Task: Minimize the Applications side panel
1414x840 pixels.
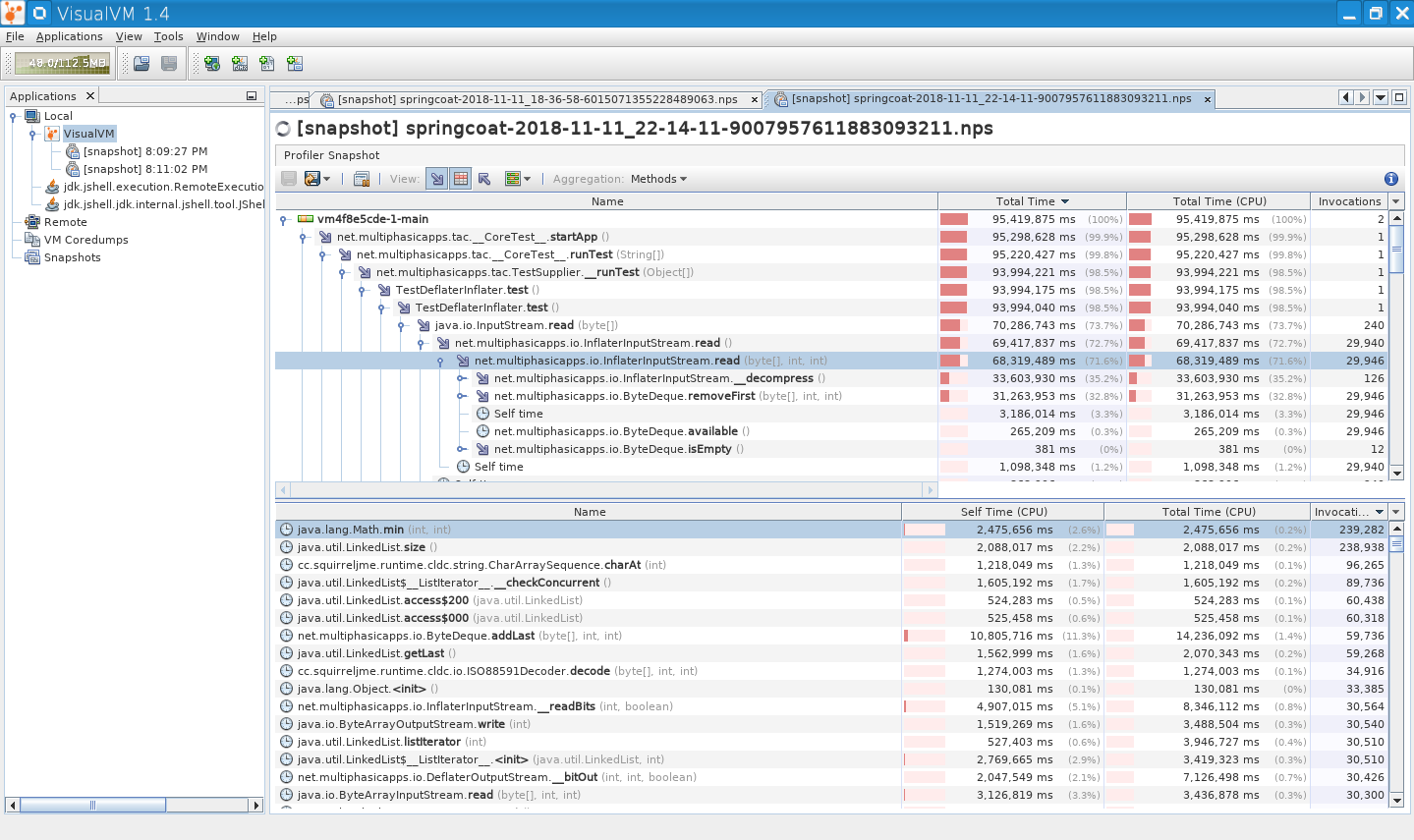Action: click(x=252, y=96)
